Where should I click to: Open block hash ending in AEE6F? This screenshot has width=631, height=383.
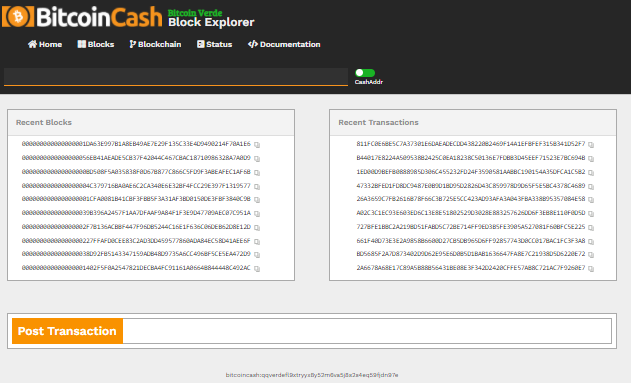(136, 241)
